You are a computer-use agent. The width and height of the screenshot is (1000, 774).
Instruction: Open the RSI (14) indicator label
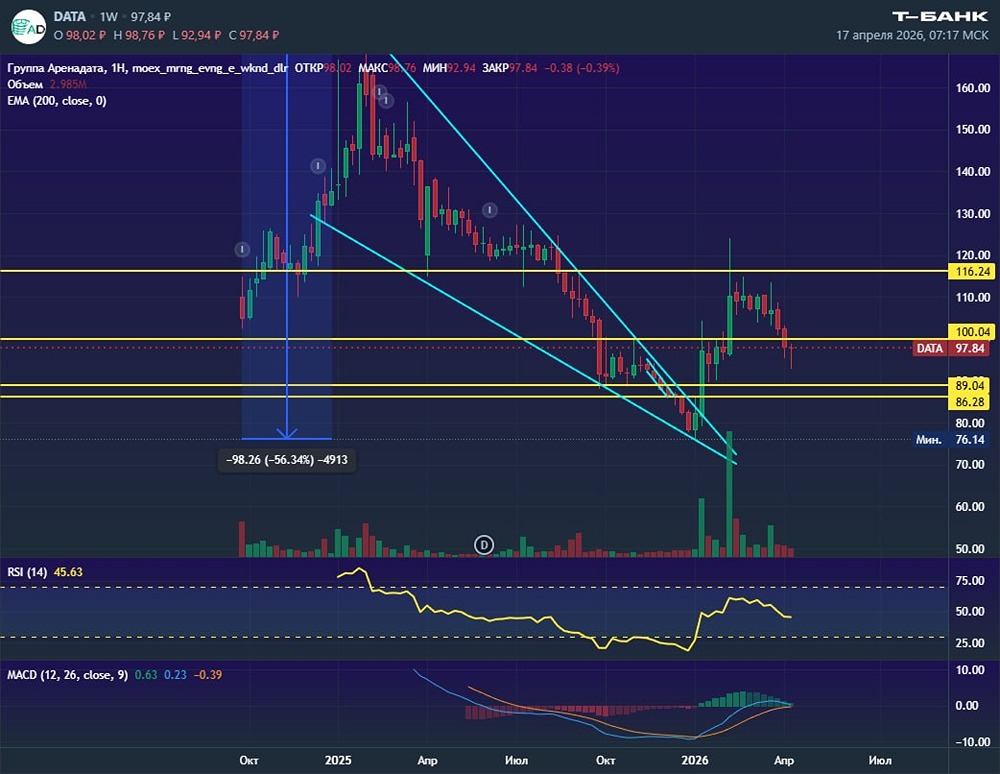[x=27, y=572]
